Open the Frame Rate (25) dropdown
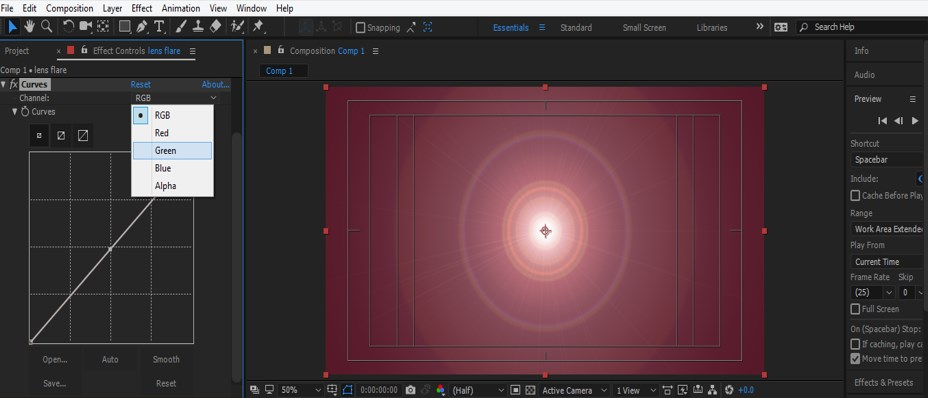The width and height of the screenshot is (928, 398). point(872,293)
